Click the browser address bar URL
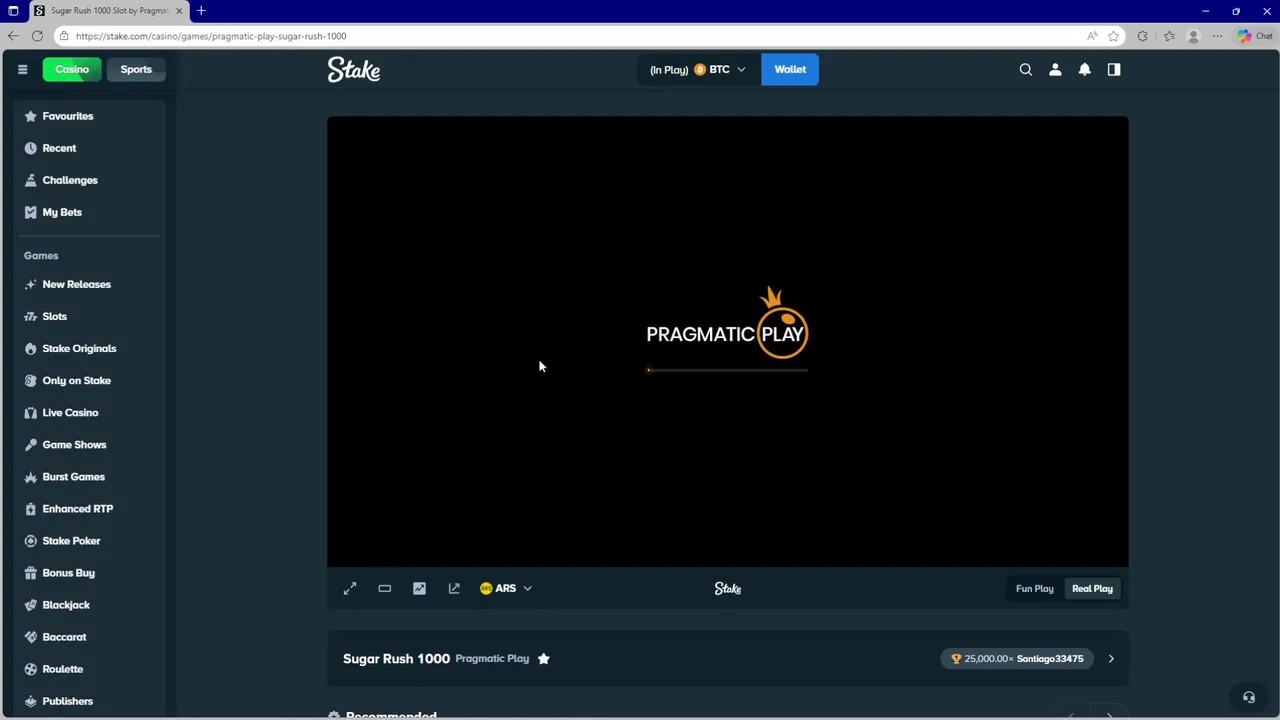The width and height of the screenshot is (1280, 720). 211,36
